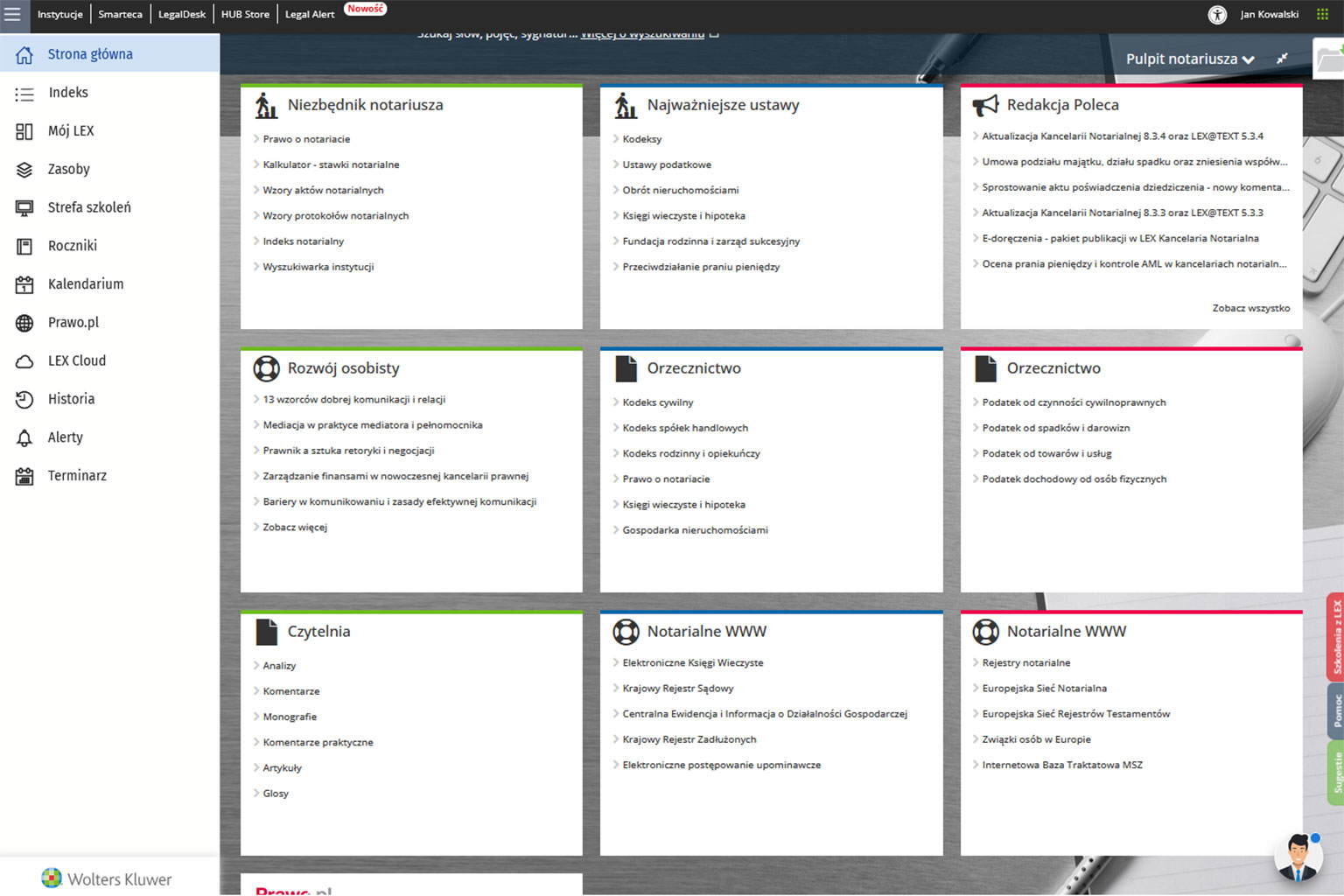The image size is (1344, 896).
Task: Open HUB Store in the top bar
Action: pyautogui.click(x=245, y=14)
